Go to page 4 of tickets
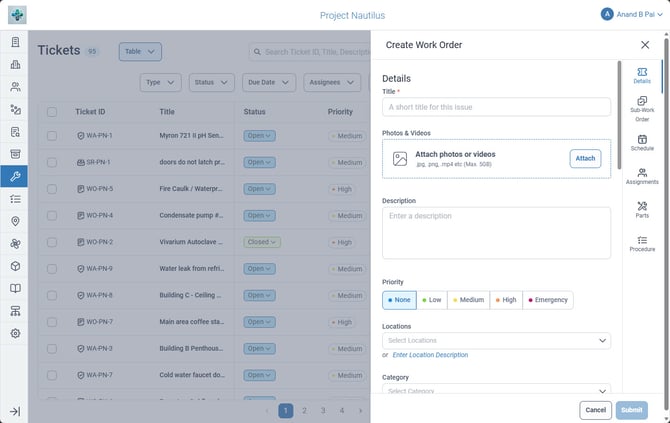Screen dimensions: 670x423 point(342,411)
